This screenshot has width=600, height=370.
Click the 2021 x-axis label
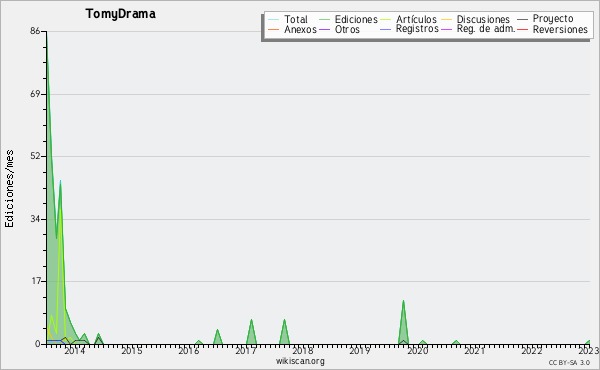474,351
